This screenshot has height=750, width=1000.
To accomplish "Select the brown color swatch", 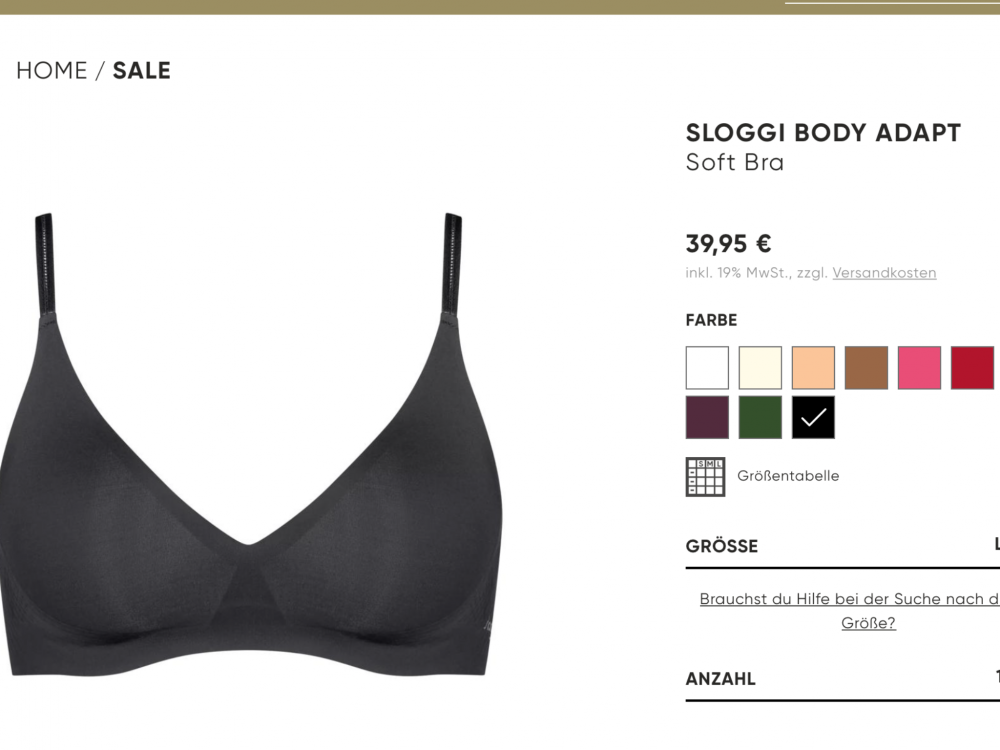I will coord(866,368).
